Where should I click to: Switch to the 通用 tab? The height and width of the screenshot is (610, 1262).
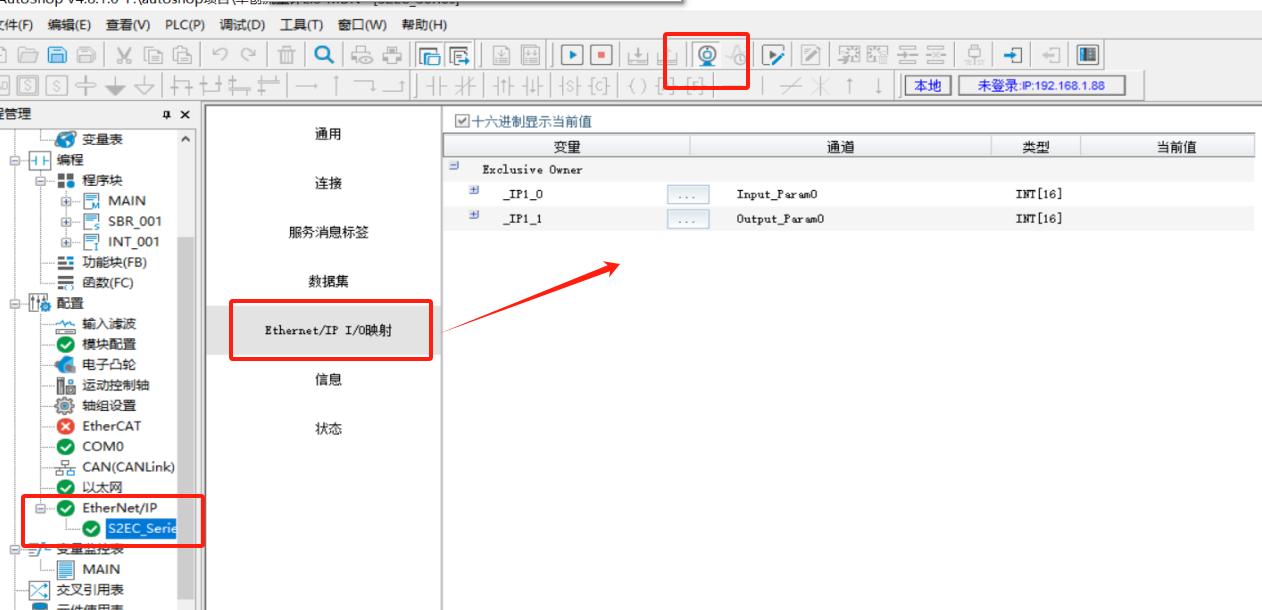tap(328, 134)
